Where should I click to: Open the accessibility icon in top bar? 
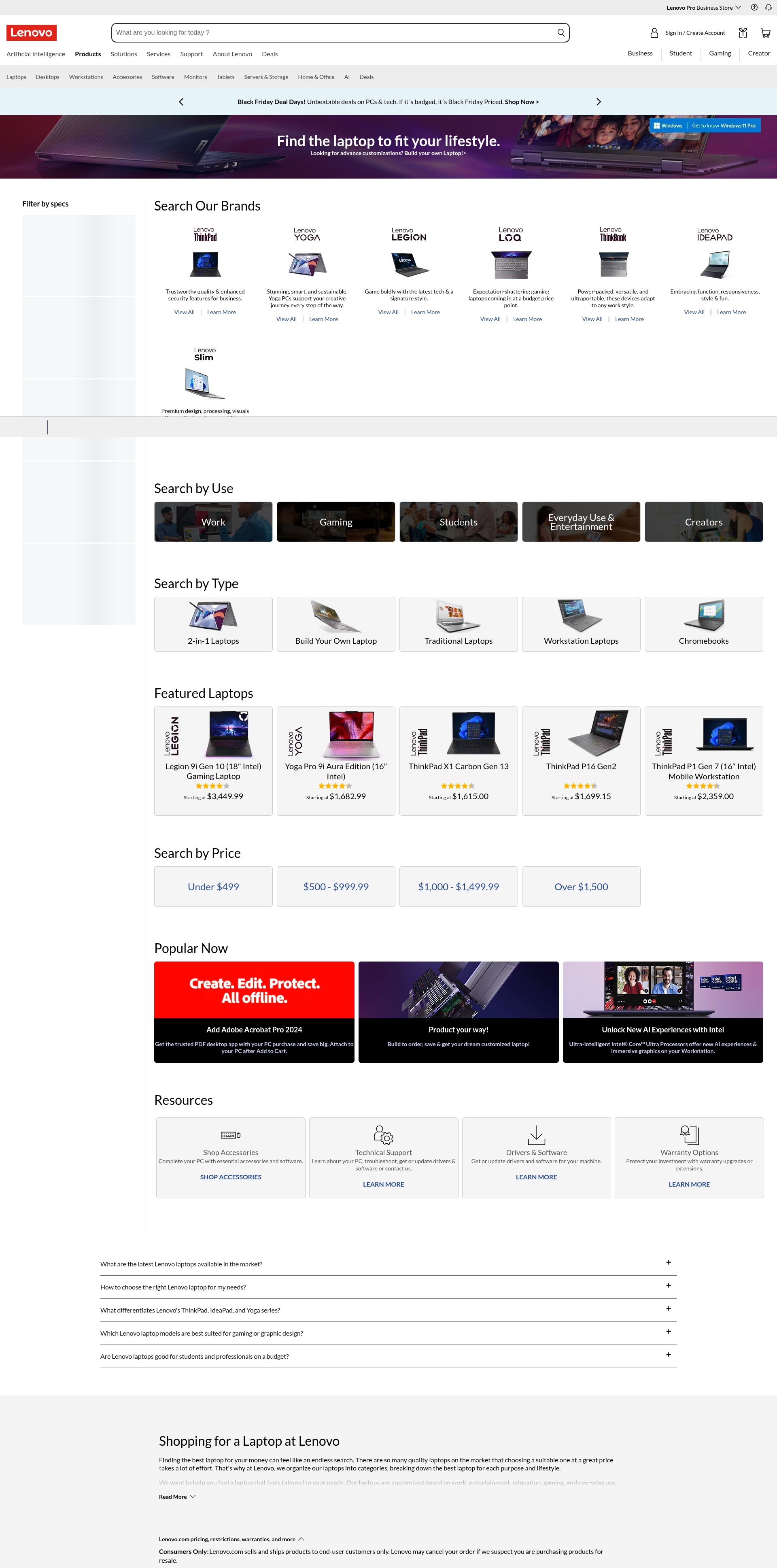754,7
